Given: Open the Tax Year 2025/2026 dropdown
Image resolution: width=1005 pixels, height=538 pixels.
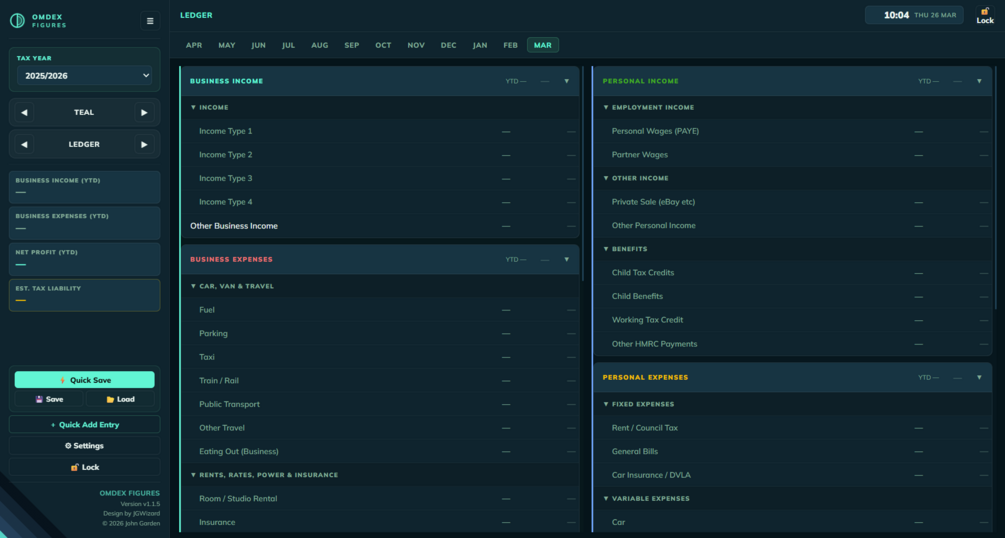Looking at the screenshot, I should (x=85, y=76).
